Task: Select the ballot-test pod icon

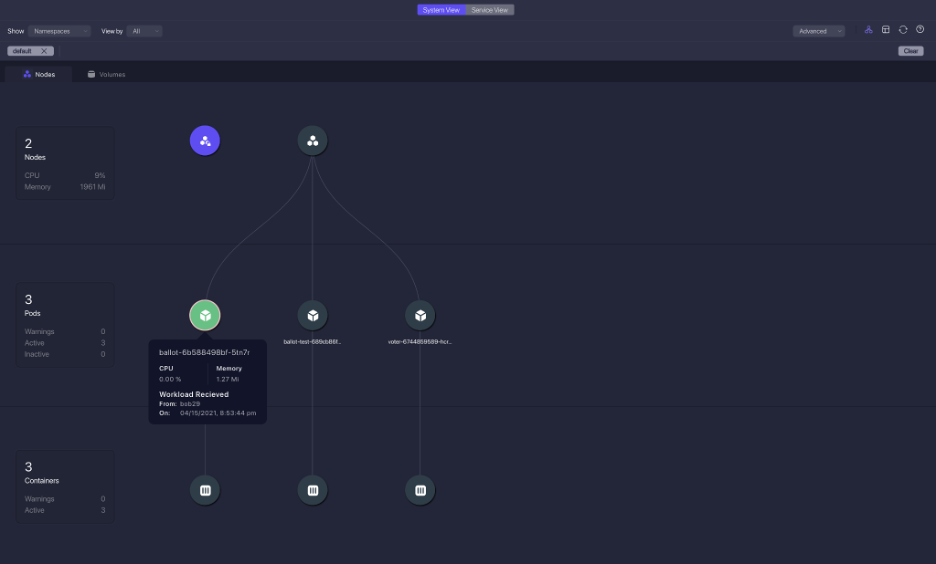Action: point(312,315)
